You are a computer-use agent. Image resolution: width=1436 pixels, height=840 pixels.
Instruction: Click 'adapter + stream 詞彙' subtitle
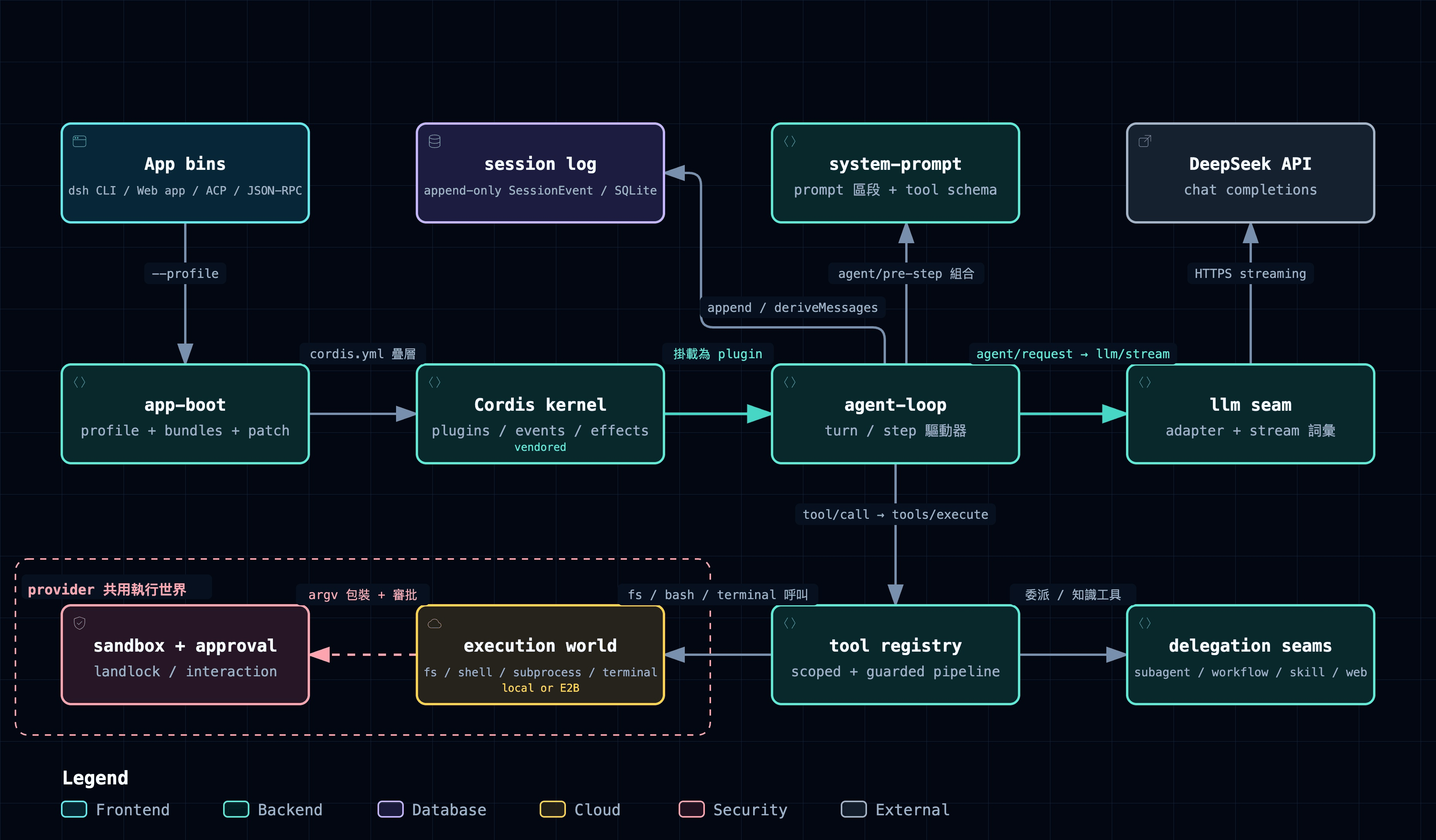click(1250, 431)
